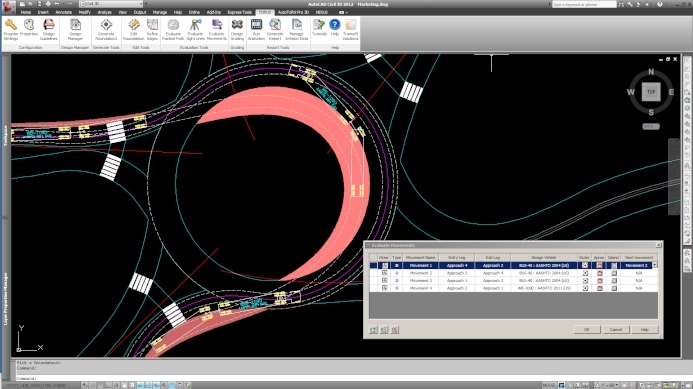This screenshot has width=693, height=389.
Task: Click the TOP face of ViewCube
Action: pyautogui.click(x=651, y=92)
